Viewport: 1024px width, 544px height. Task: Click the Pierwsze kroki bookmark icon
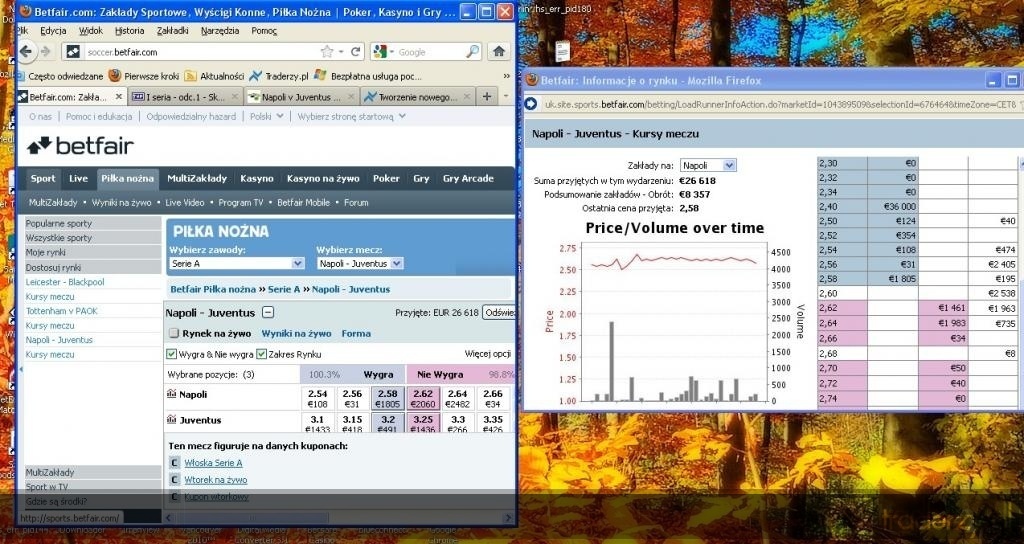click(x=115, y=76)
